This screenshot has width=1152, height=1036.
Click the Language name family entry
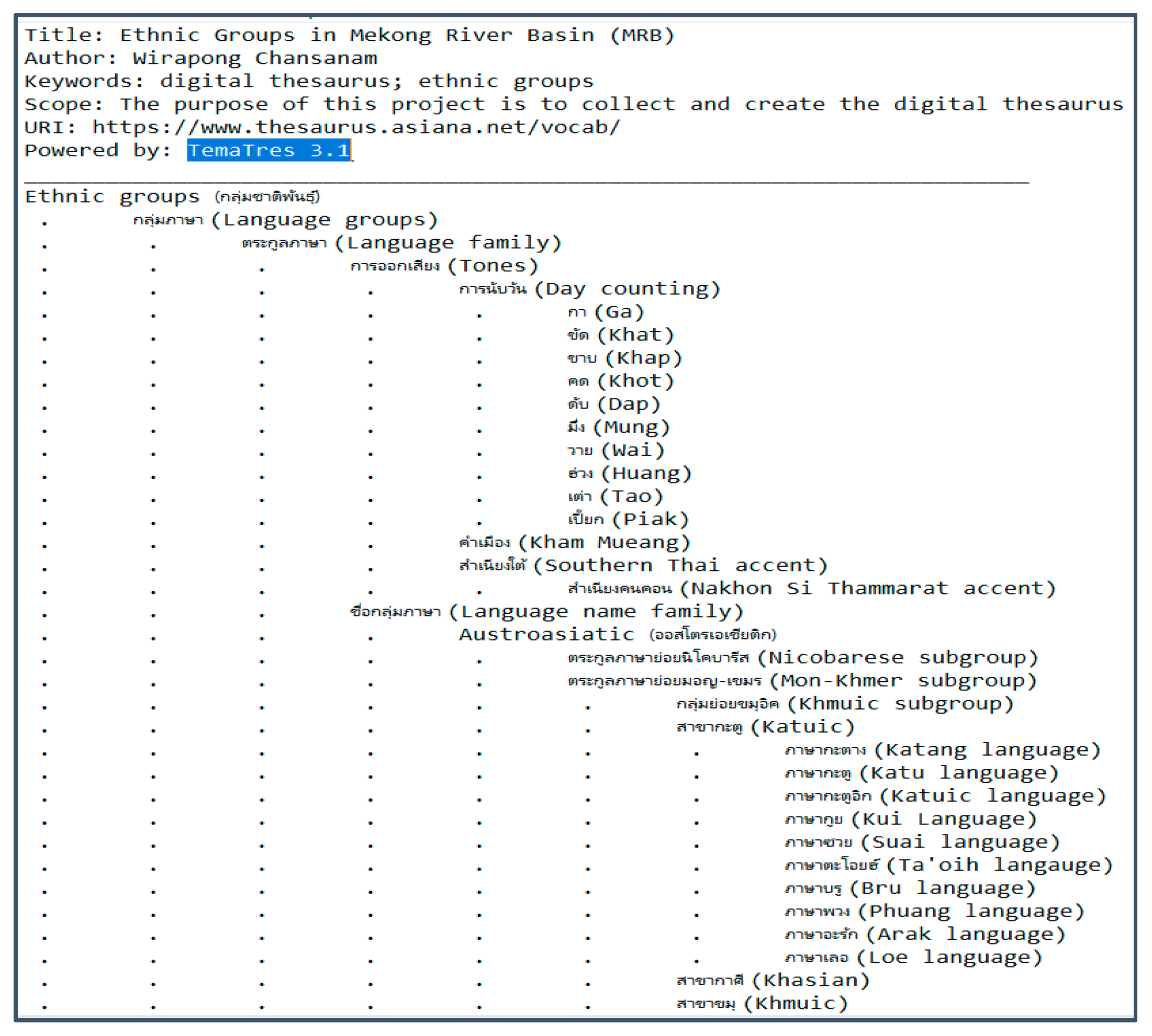pyautogui.click(x=546, y=611)
